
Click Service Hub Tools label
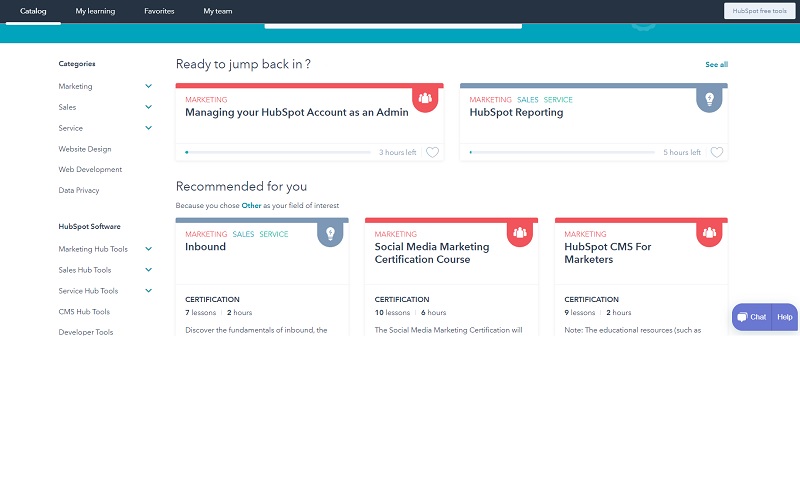(x=88, y=291)
